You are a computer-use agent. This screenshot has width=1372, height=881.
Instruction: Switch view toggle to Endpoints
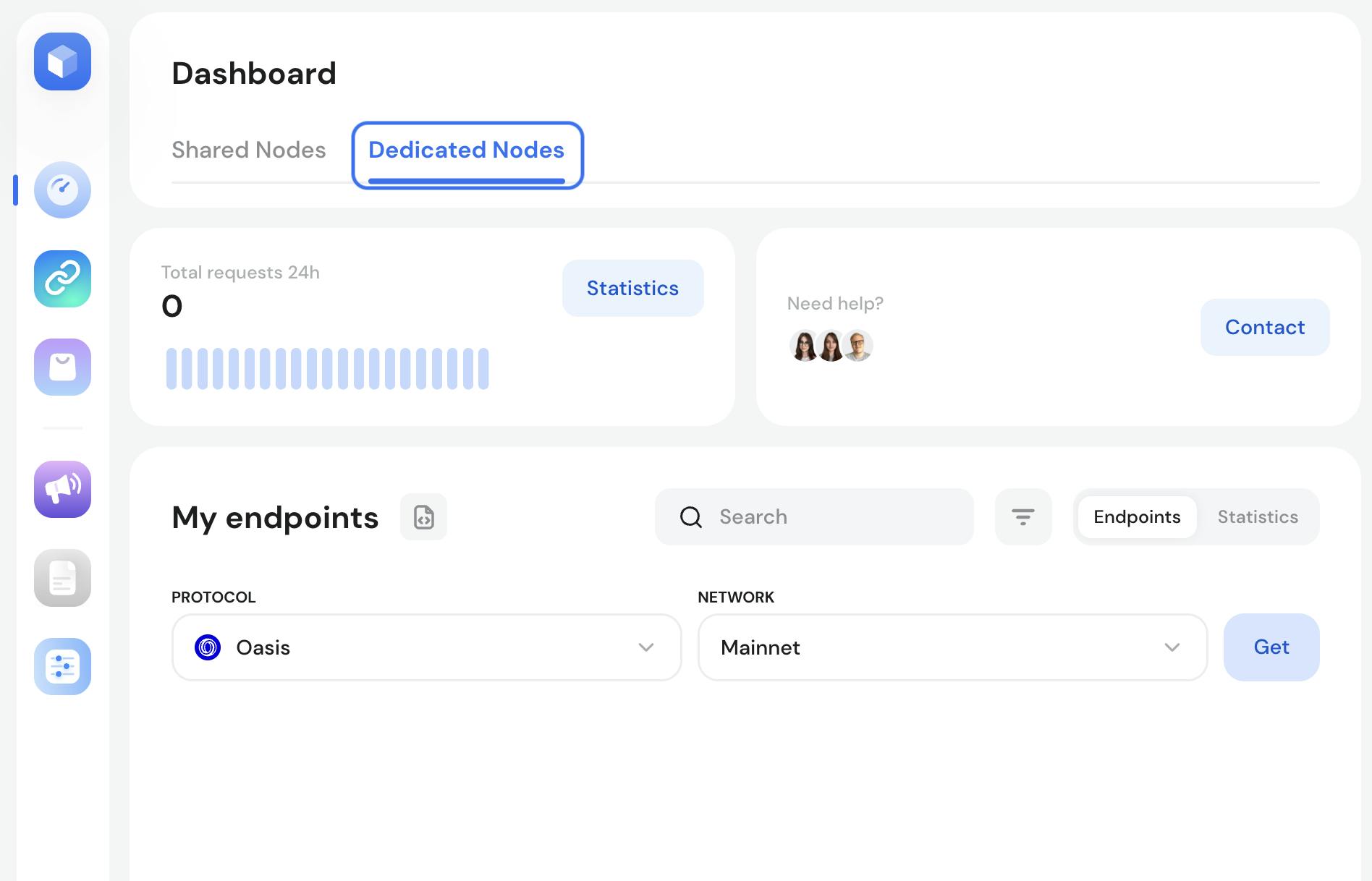coord(1137,517)
